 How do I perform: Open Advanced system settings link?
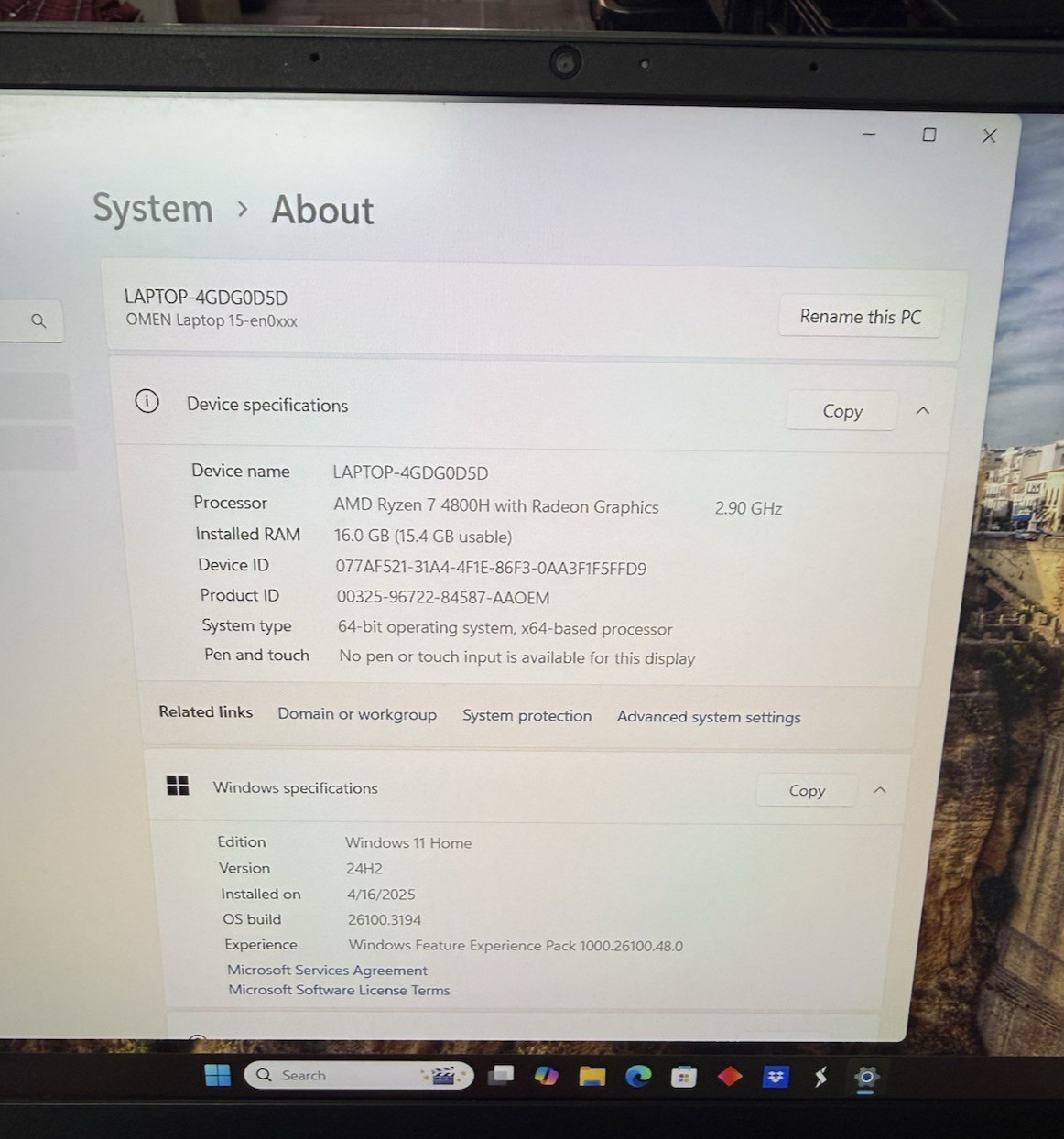click(709, 717)
